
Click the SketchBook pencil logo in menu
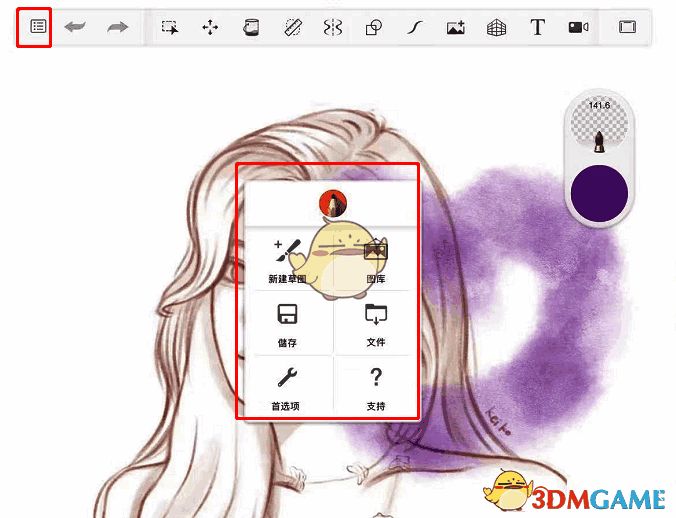tap(333, 203)
